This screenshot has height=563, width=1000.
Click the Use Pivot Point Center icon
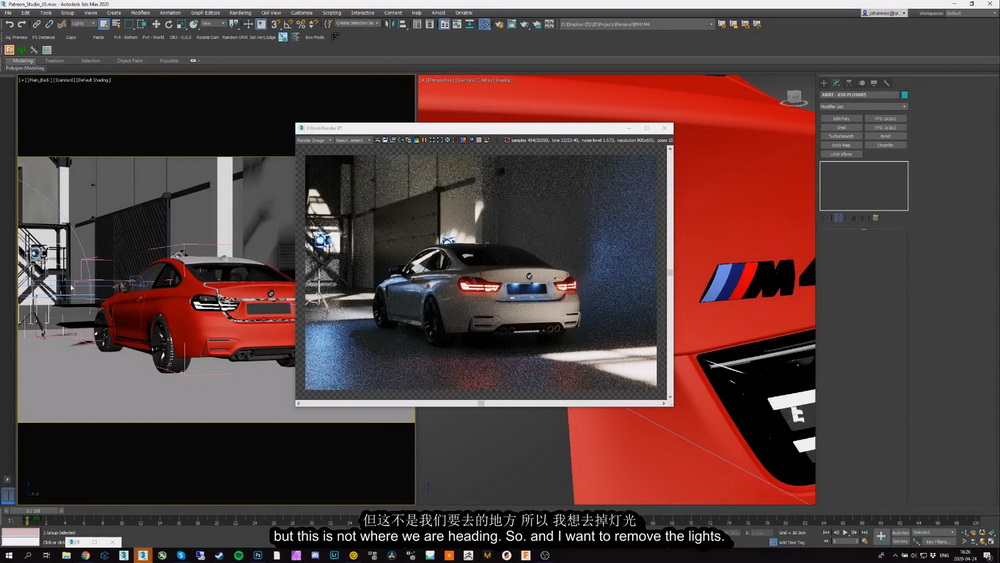(234, 24)
